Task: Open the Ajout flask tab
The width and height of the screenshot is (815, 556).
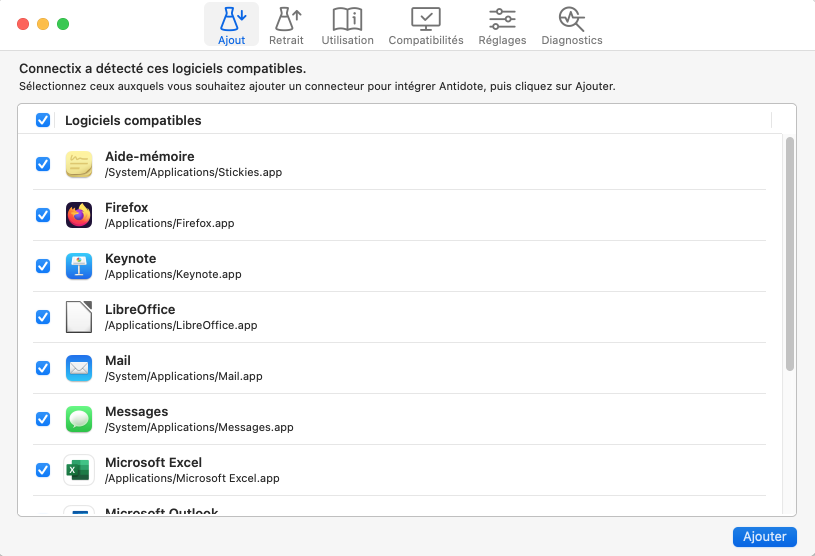Action: tap(231, 25)
